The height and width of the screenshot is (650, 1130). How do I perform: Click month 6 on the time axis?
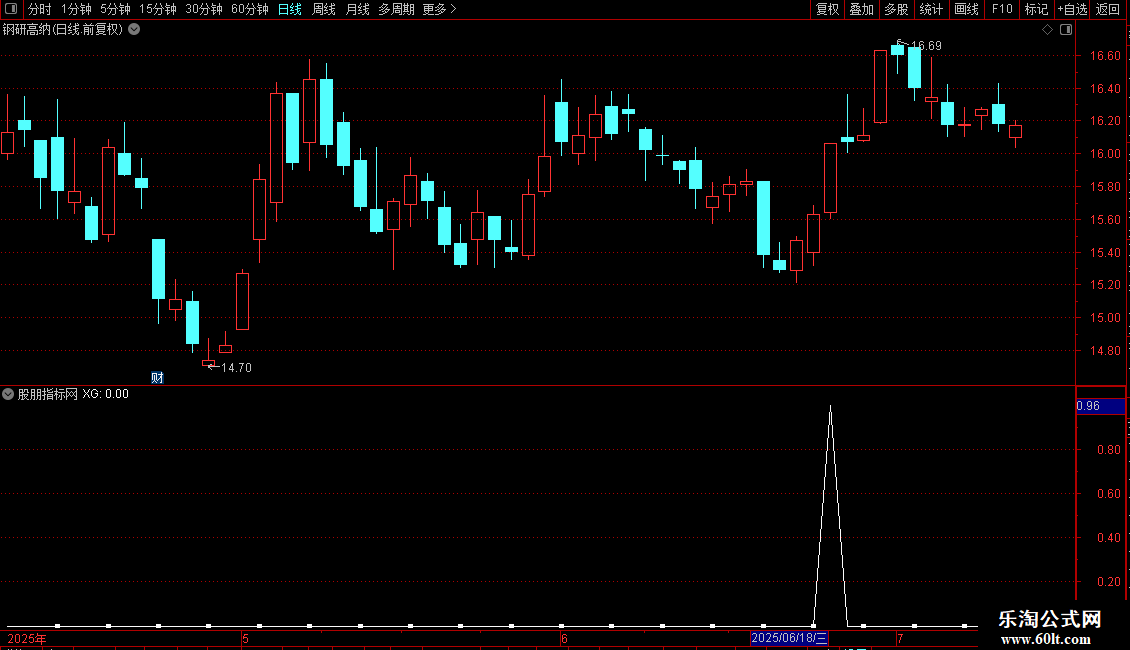[x=564, y=638]
